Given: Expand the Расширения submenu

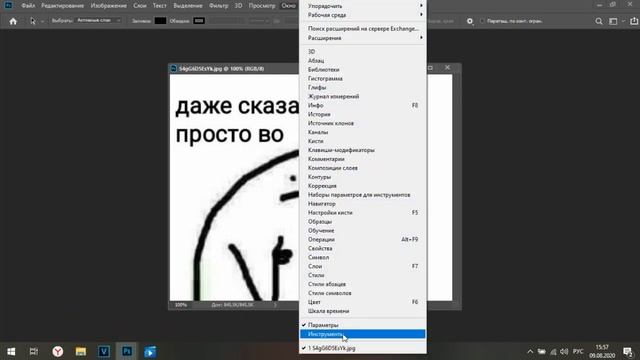Looking at the screenshot, I should coord(362,38).
